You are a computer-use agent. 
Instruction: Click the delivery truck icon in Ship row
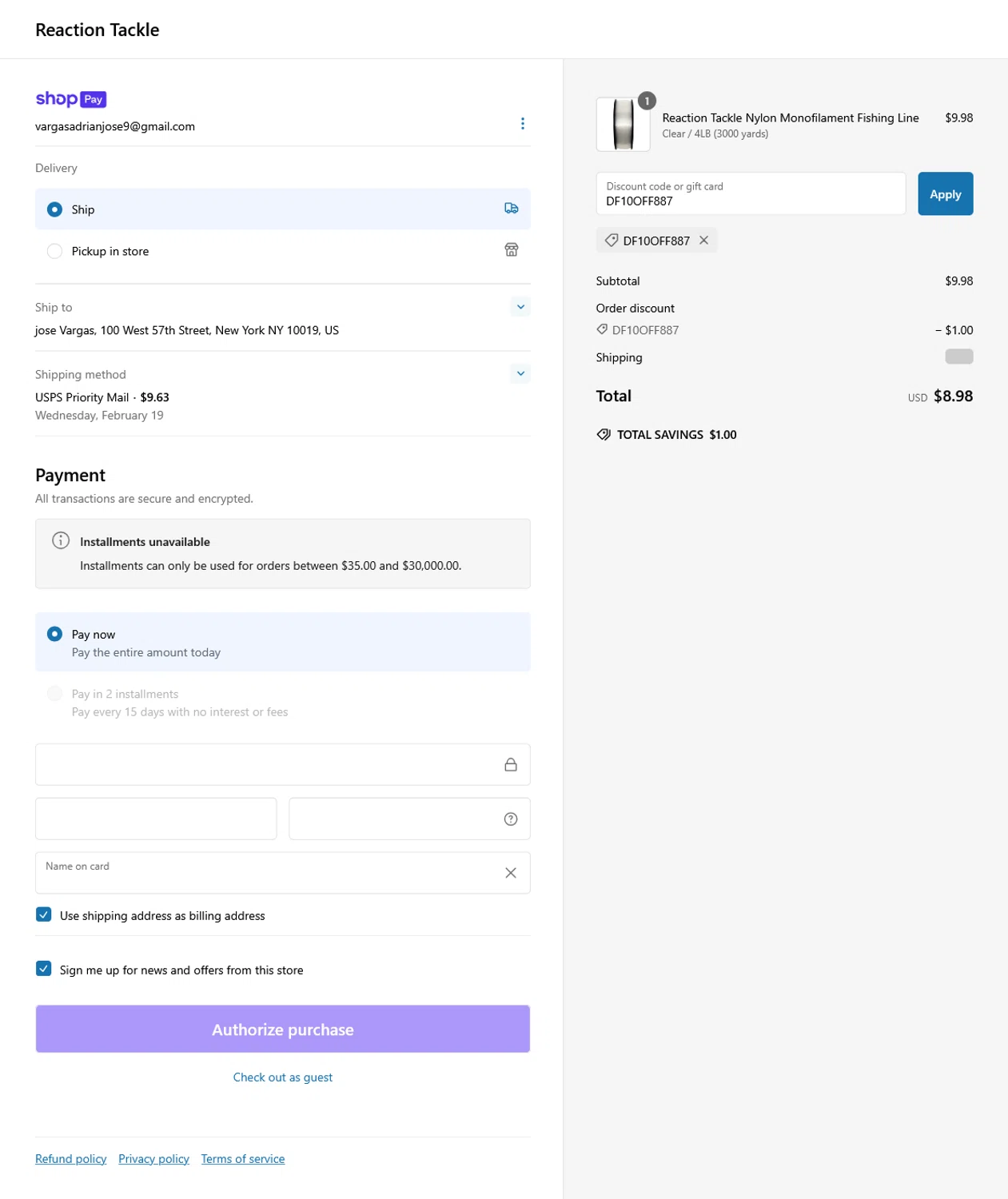pyautogui.click(x=512, y=209)
